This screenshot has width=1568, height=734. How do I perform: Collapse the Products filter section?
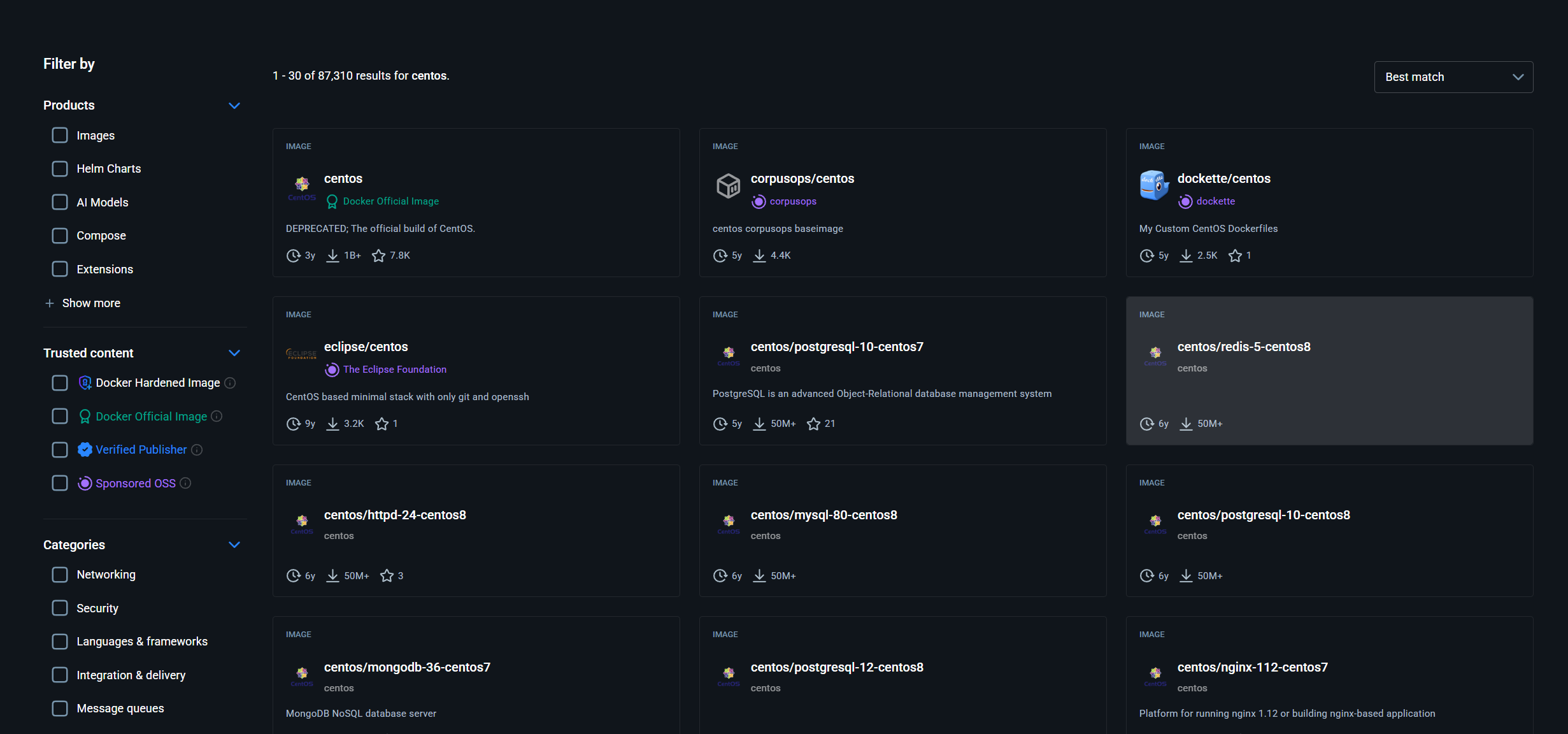[x=234, y=106]
